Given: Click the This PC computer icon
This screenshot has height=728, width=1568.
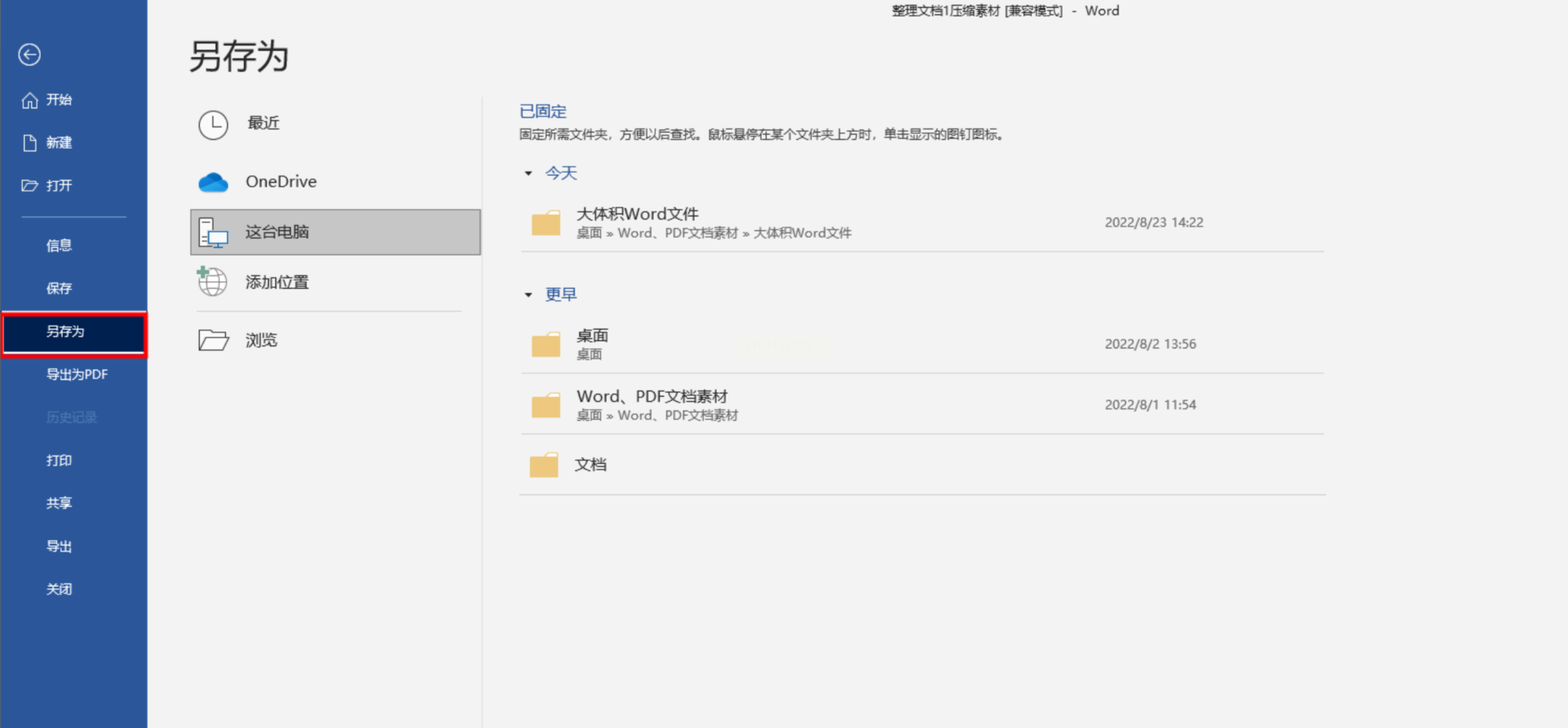Looking at the screenshot, I should (213, 233).
